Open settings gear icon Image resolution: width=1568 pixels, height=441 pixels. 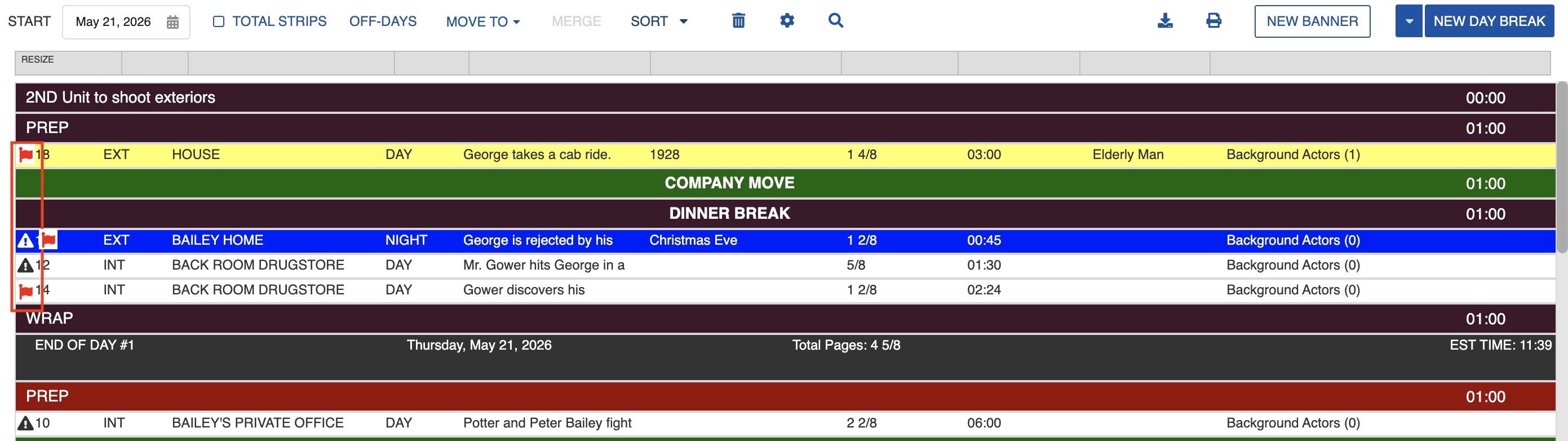(x=787, y=21)
